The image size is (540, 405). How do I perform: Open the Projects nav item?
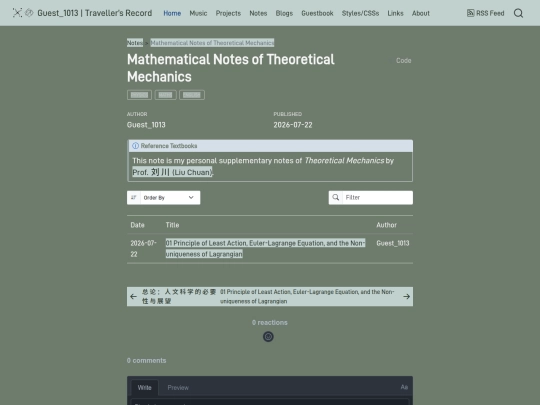tap(228, 13)
